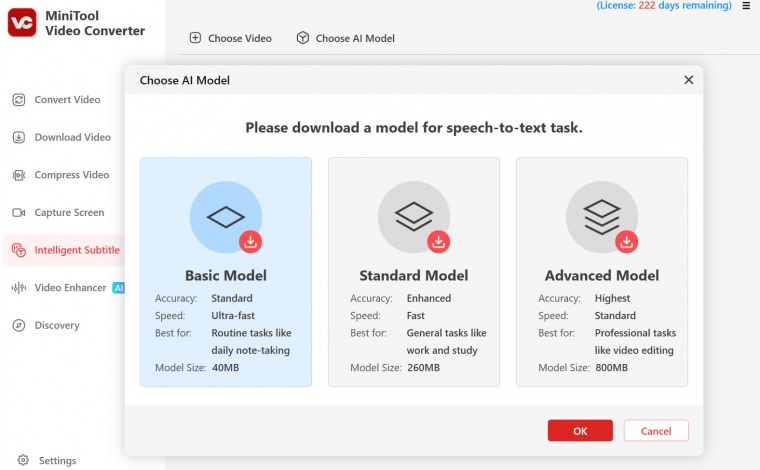The height and width of the screenshot is (470, 760).
Task: Click the Standard Model two-layer icon
Action: pyautogui.click(x=414, y=217)
